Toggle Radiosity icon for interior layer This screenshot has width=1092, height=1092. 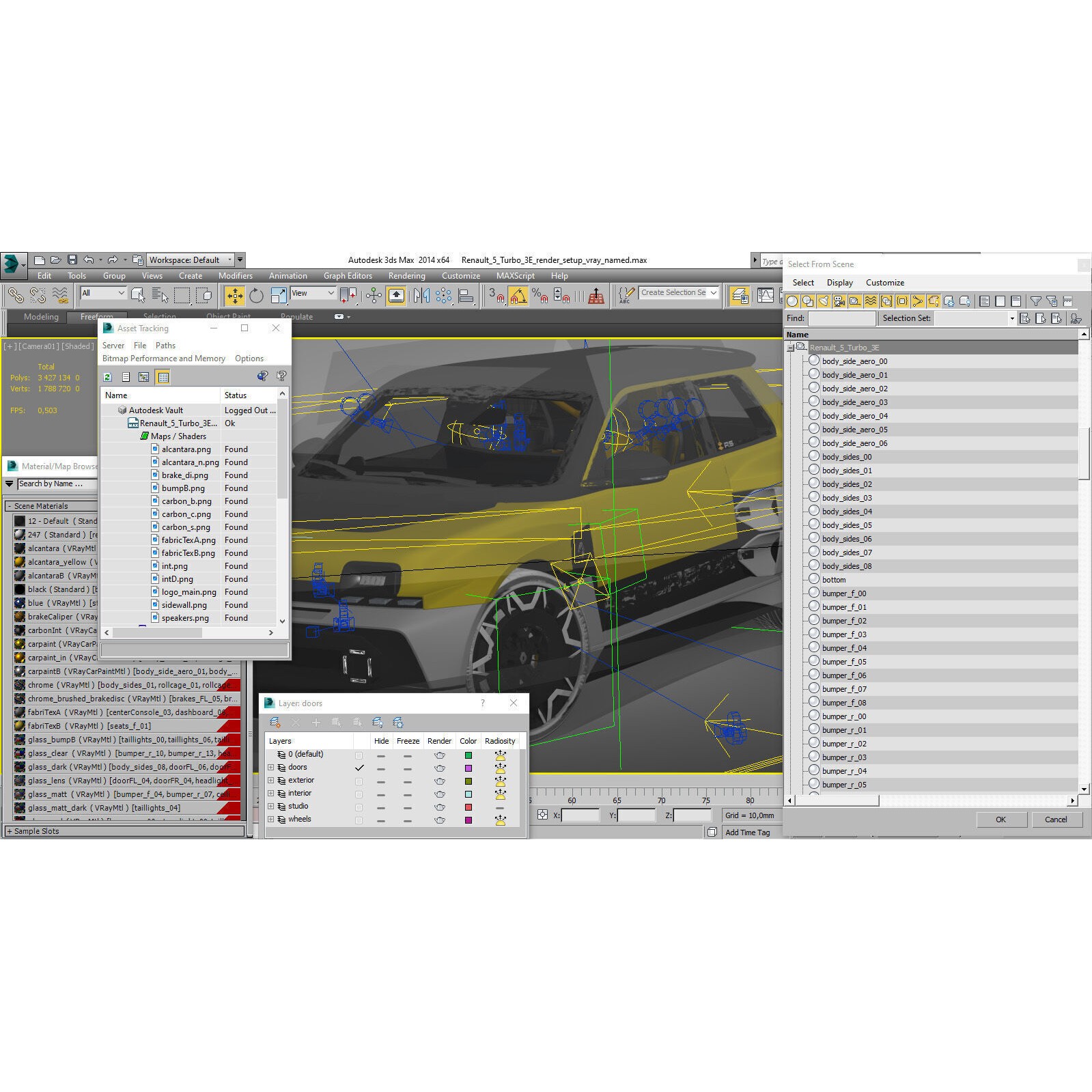click(501, 794)
